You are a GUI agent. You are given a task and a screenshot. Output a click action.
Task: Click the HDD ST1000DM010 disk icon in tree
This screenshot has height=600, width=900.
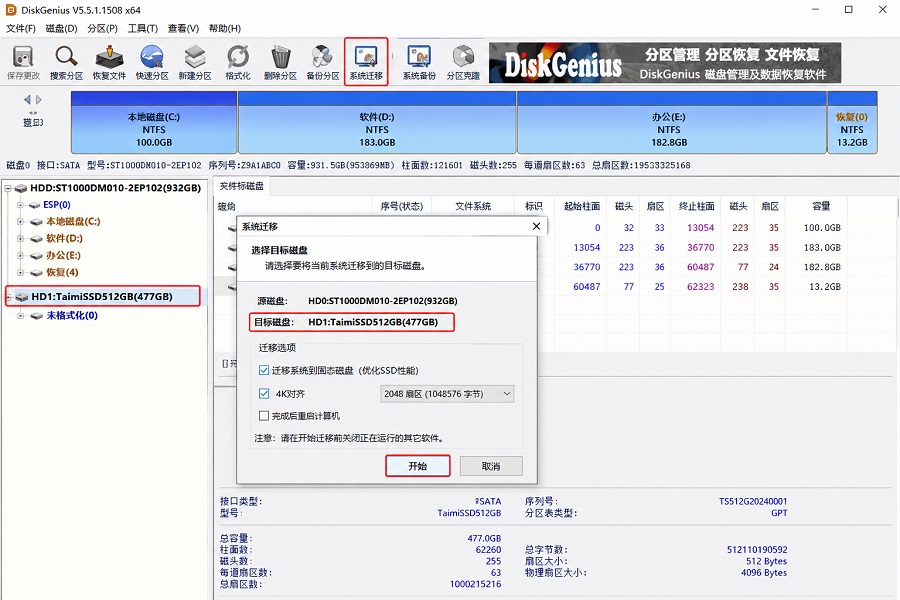coord(22,188)
